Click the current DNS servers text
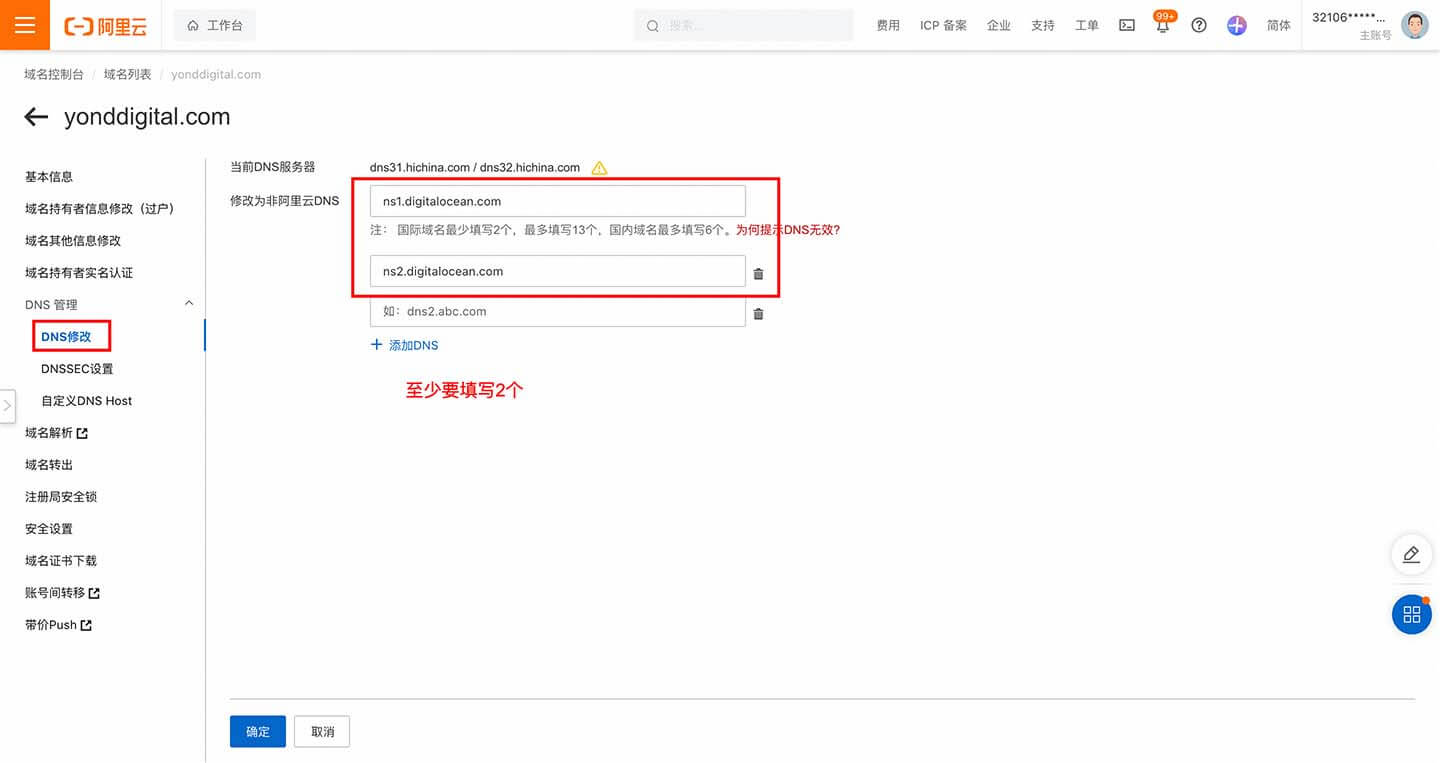The height and width of the screenshot is (763, 1440). pos(475,167)
